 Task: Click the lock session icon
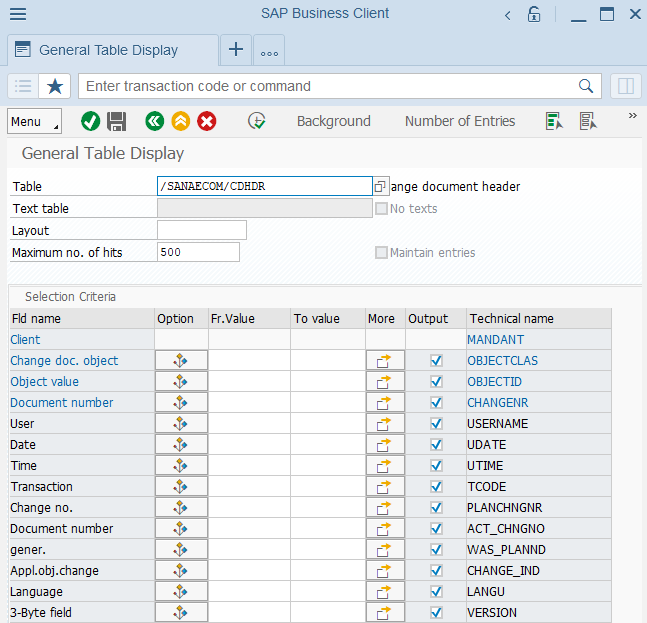[x=534, y=14]
